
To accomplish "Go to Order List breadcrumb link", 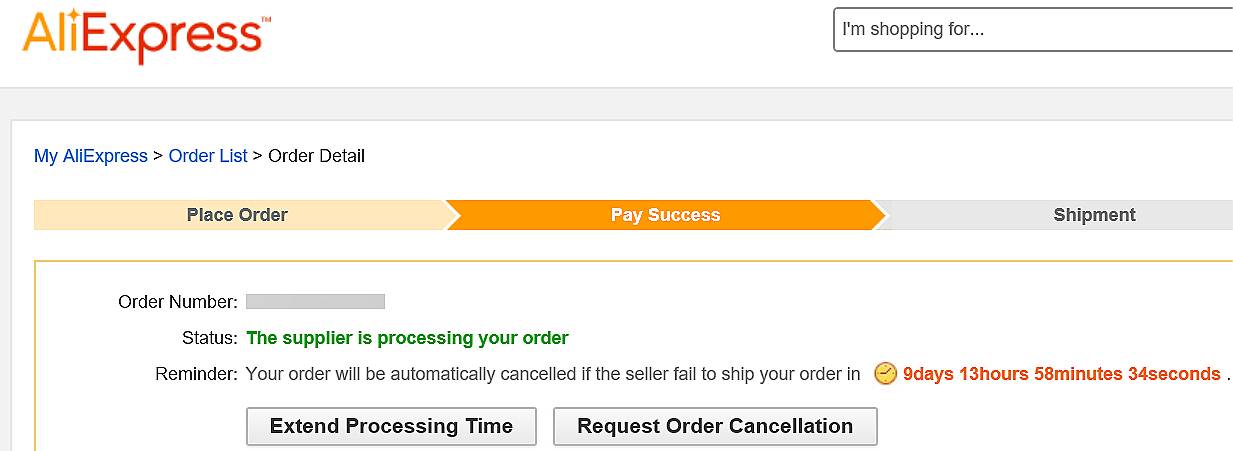I will click(208, 156).
